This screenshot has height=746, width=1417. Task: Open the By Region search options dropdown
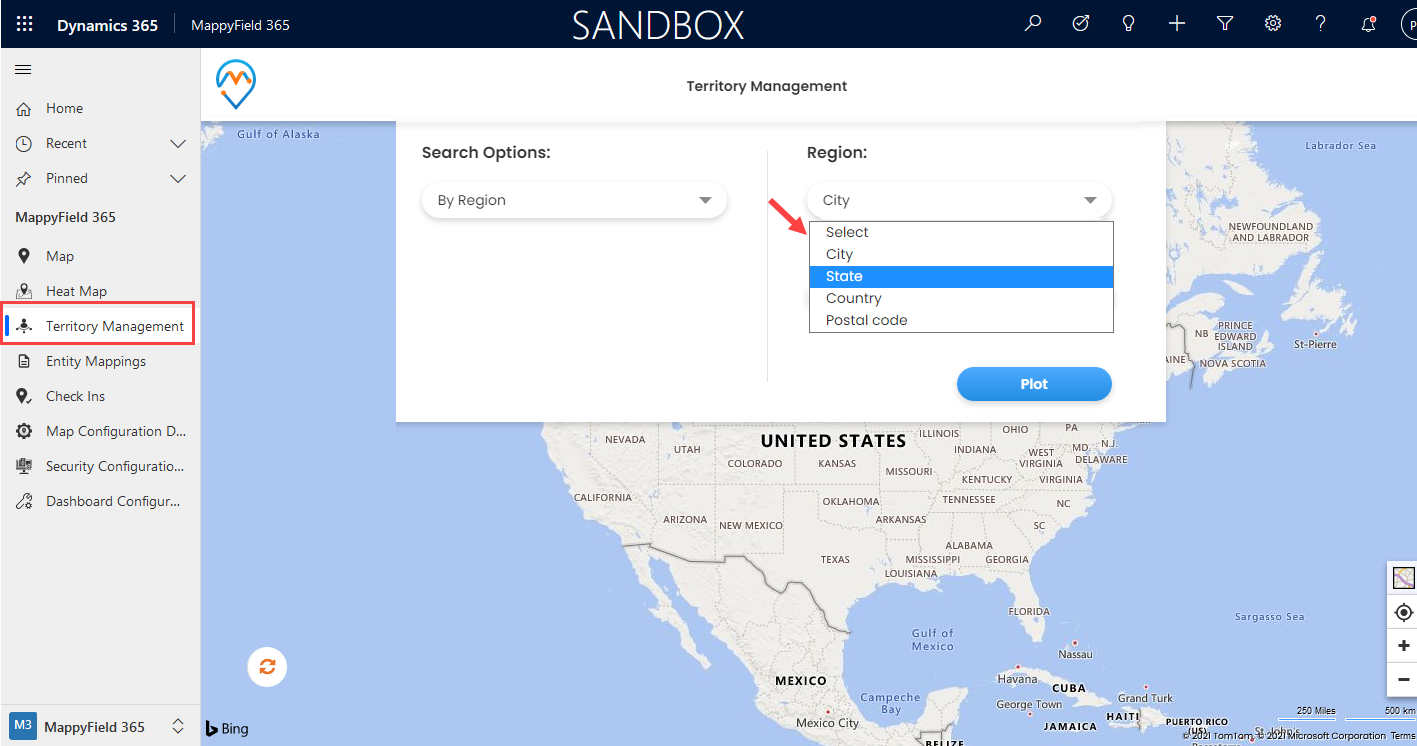[574, 200]
